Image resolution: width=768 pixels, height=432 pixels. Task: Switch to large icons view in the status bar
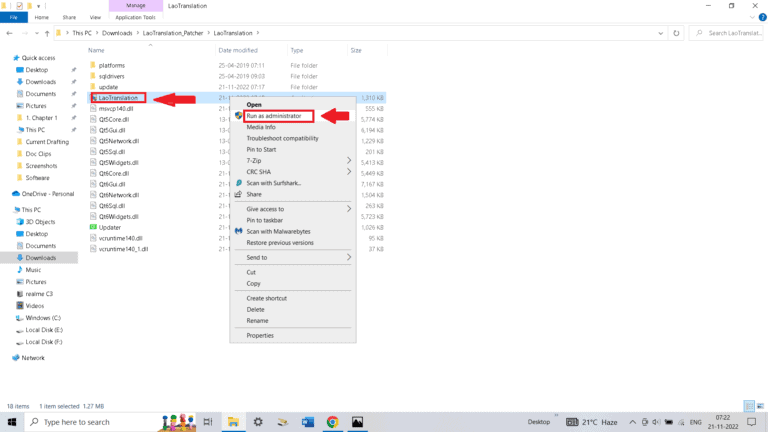761,407
